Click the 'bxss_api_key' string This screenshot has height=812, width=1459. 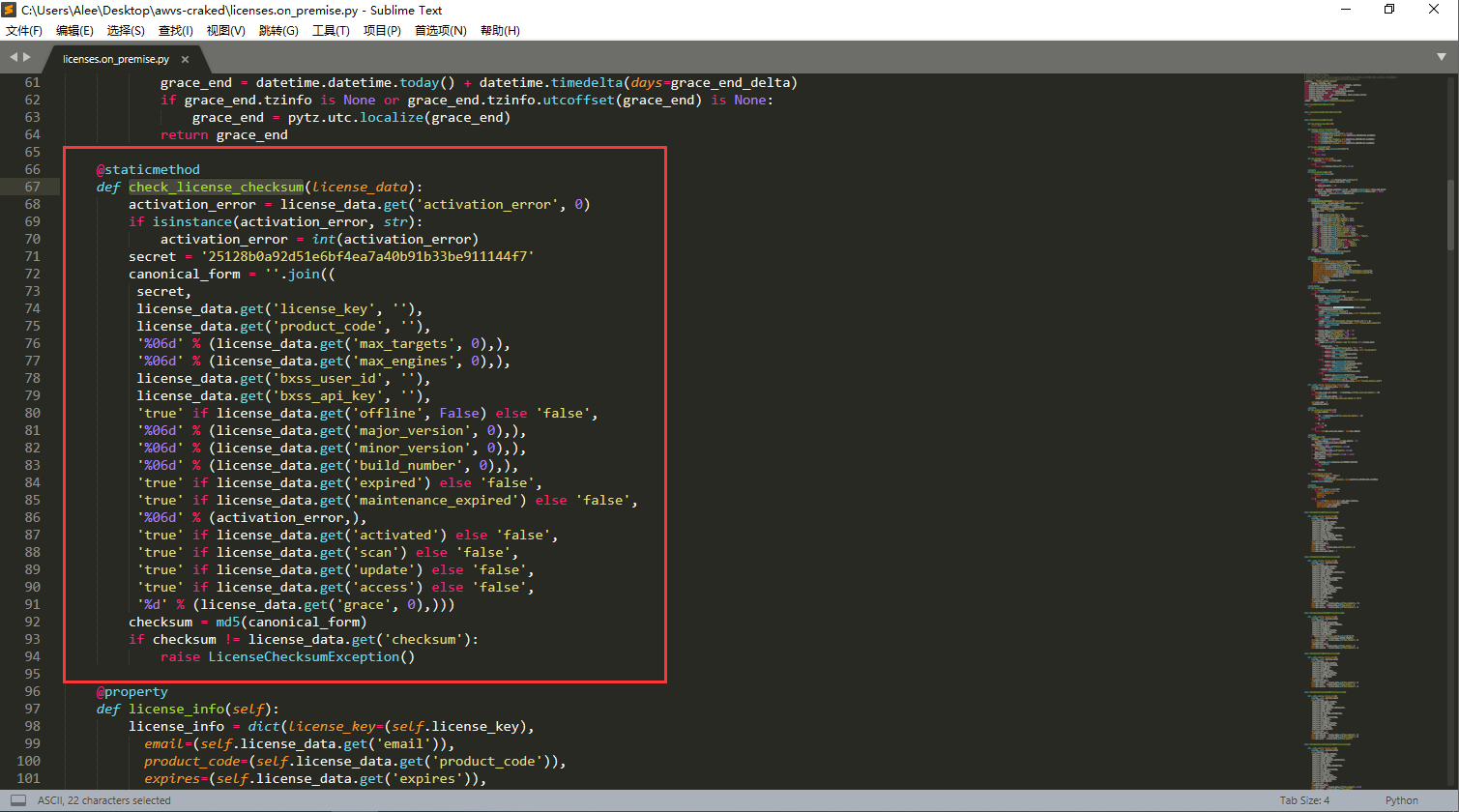328,395
